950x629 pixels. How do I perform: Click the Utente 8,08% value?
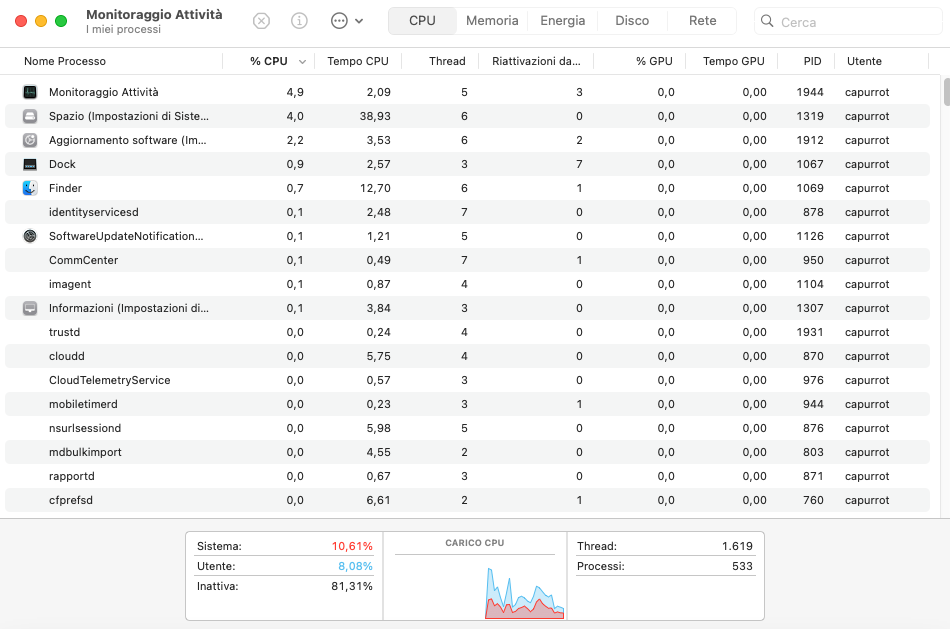click(355, 566)
